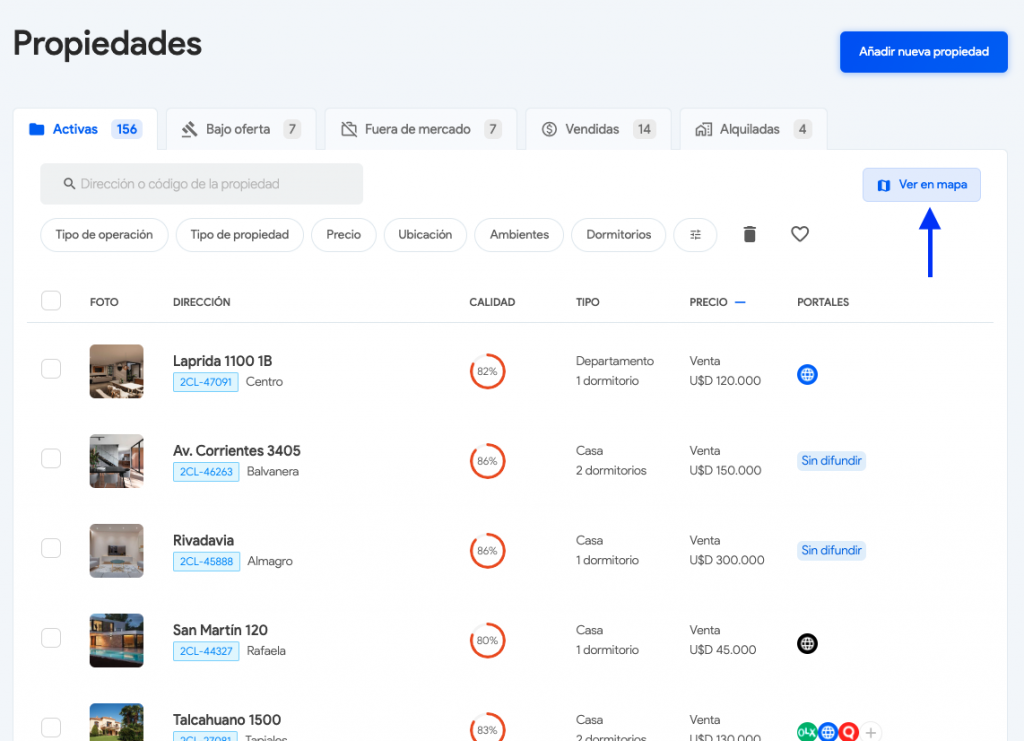Open the advanced filters sliders icon
Viewport: 1024px width, 741px height.
click(695, 234)
